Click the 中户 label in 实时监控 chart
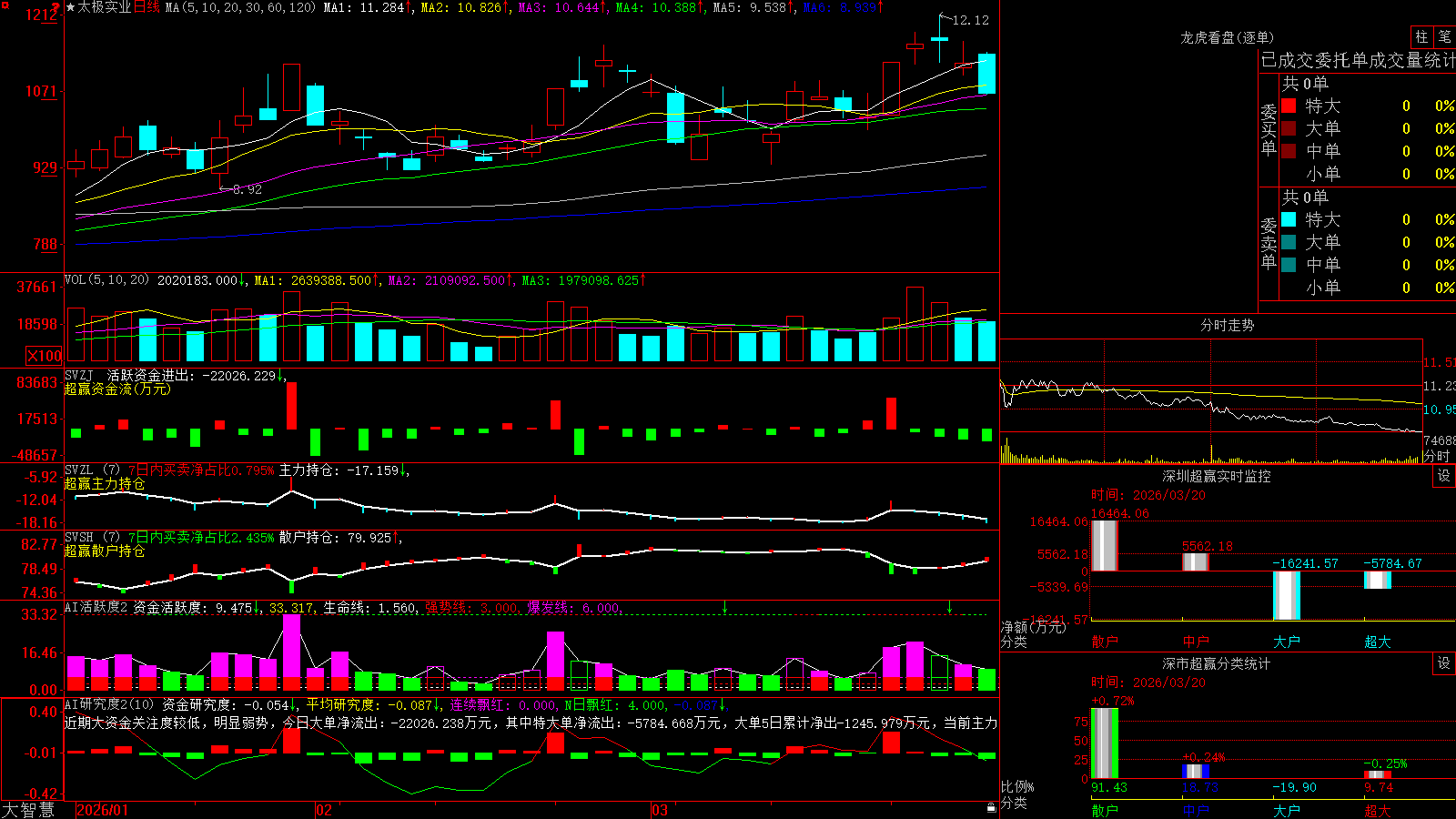Screen dimensions: 1456x819 click(1196, 642)
